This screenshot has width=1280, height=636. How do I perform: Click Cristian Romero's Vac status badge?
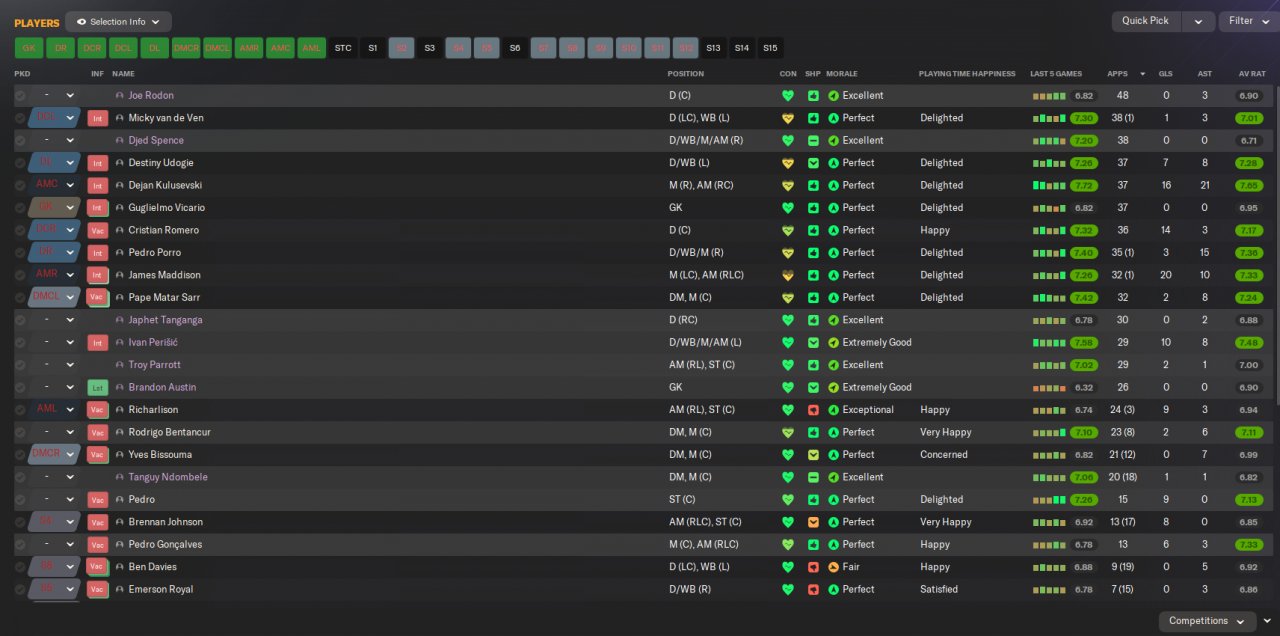tap(97, 230)
